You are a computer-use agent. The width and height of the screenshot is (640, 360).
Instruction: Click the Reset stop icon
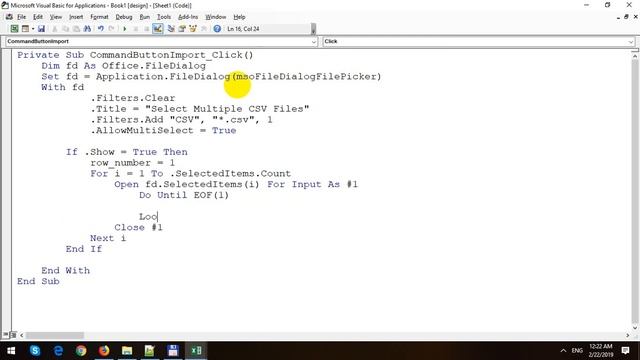[146, 29]
